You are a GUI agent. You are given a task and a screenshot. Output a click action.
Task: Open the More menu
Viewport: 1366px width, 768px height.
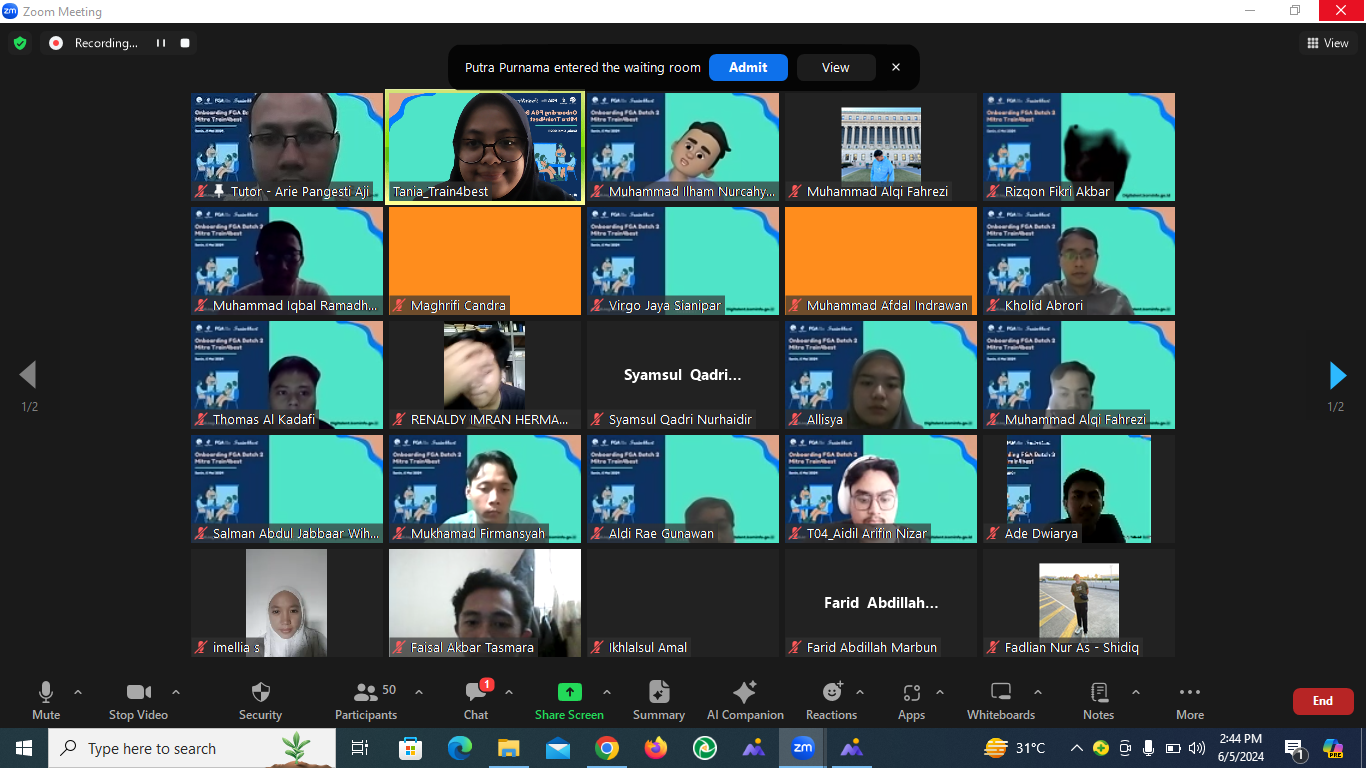point(1189,692)
